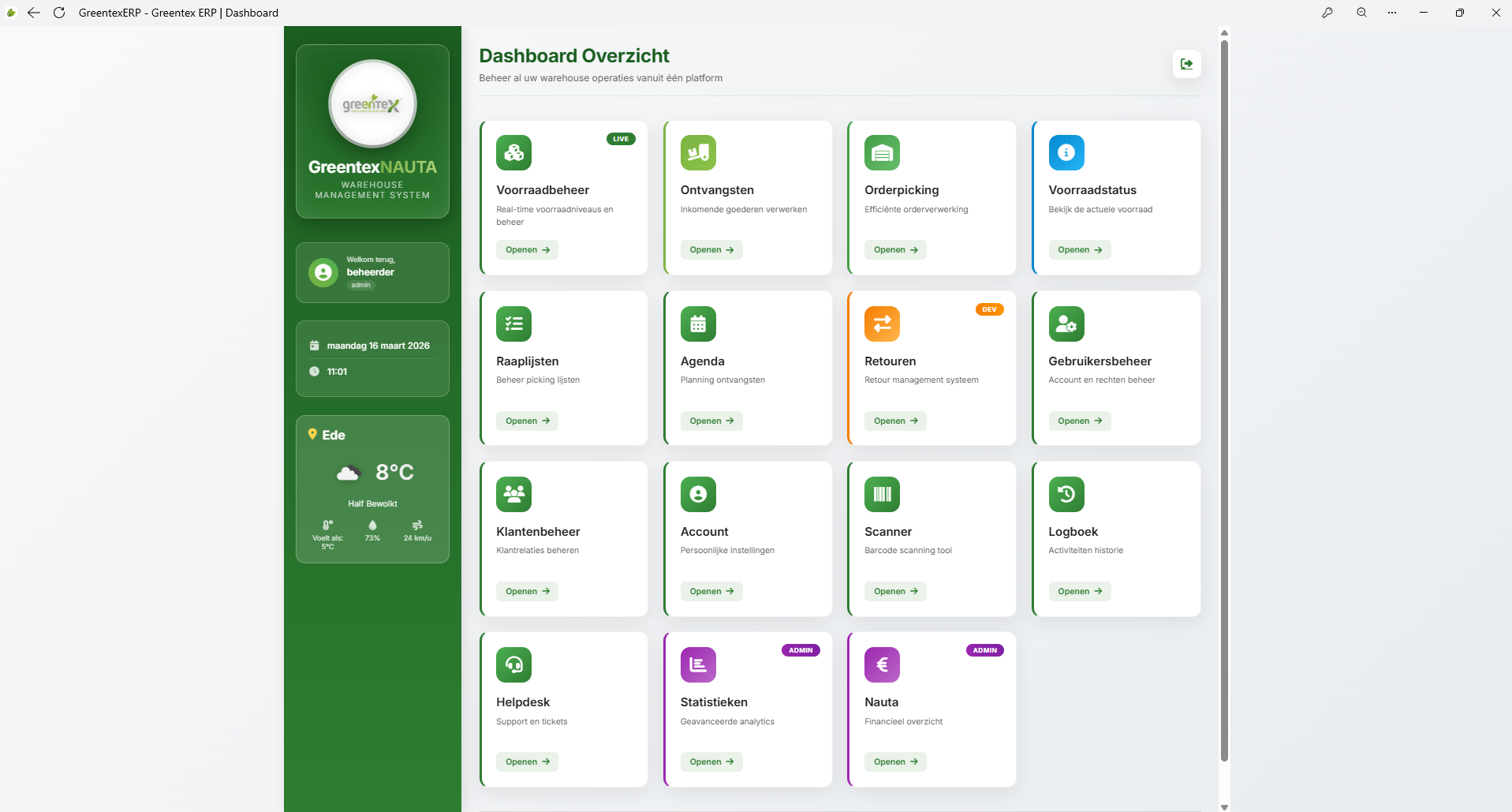The image size is (1512, 812).
Task: Click the Raaplijsten checklist icon
Action: (x=513, y=324)
